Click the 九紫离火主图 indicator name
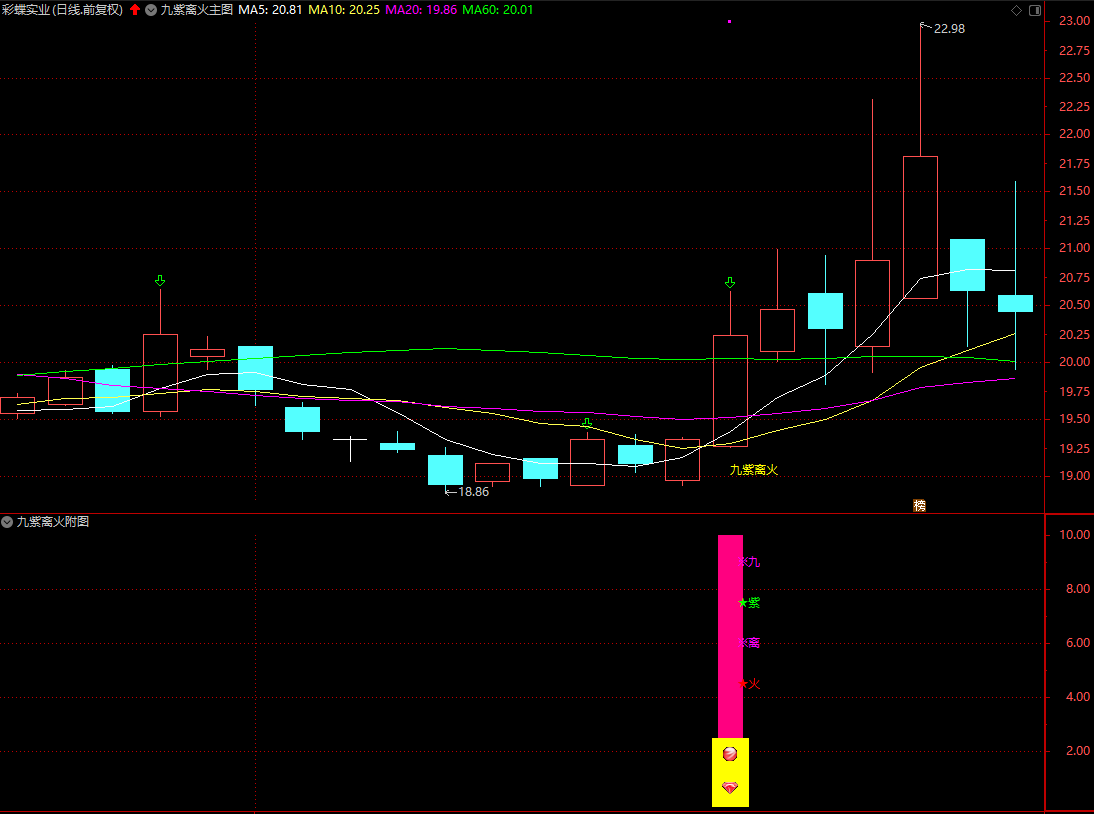Image resolution: width=1094 pixels, height=814 pixels. pyautogui.click(x=197, y=10)
